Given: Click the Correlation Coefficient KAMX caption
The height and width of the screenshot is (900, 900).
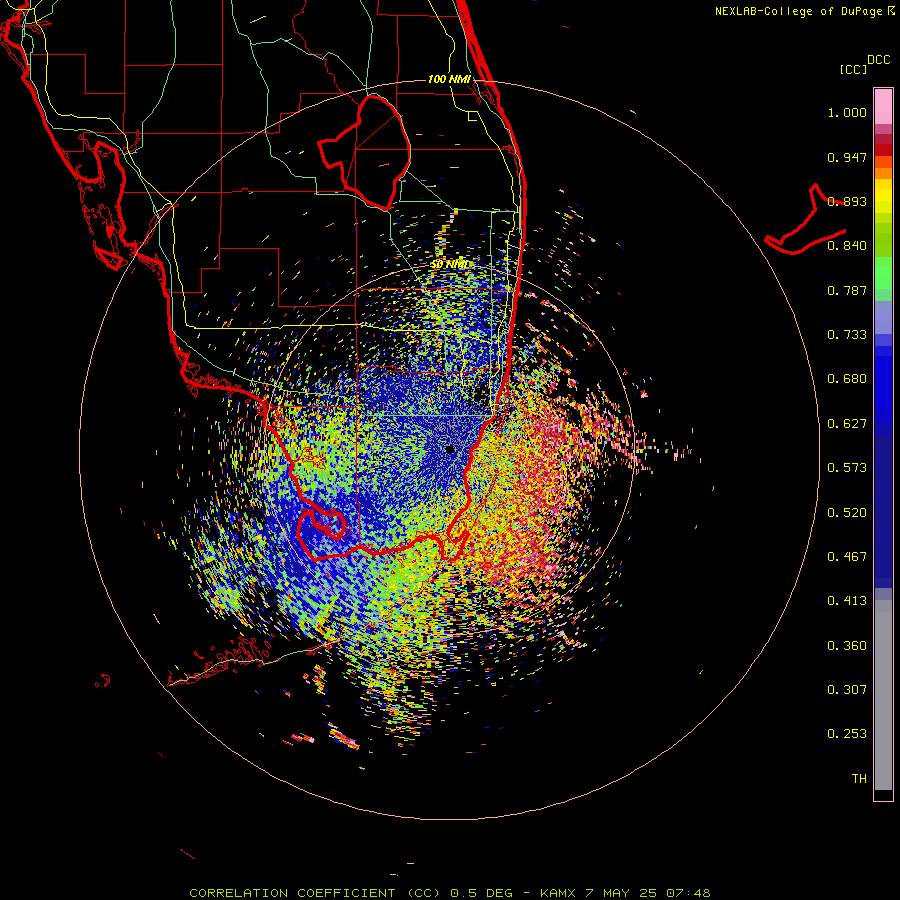Looking at the screenshot, I should coord(450,893).
